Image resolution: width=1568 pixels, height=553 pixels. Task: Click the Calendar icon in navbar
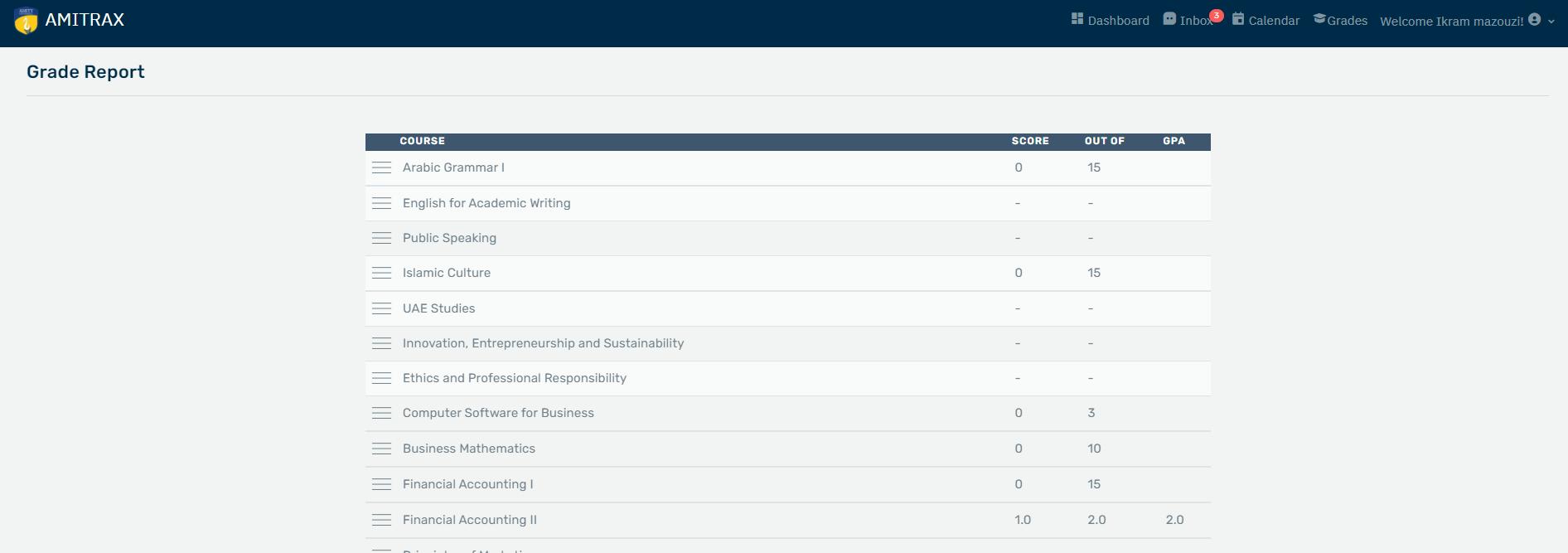tap(1237, 18)
